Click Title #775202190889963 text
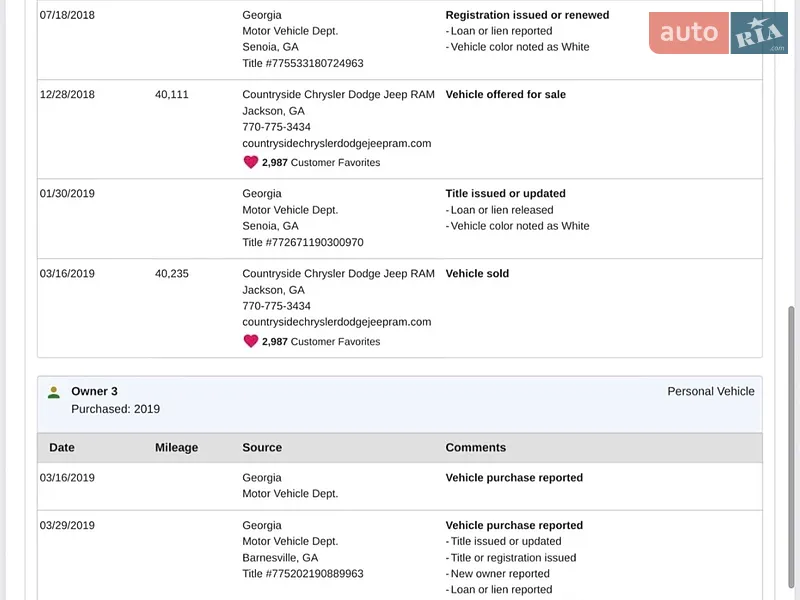The image size is (800, 600). 303,573
